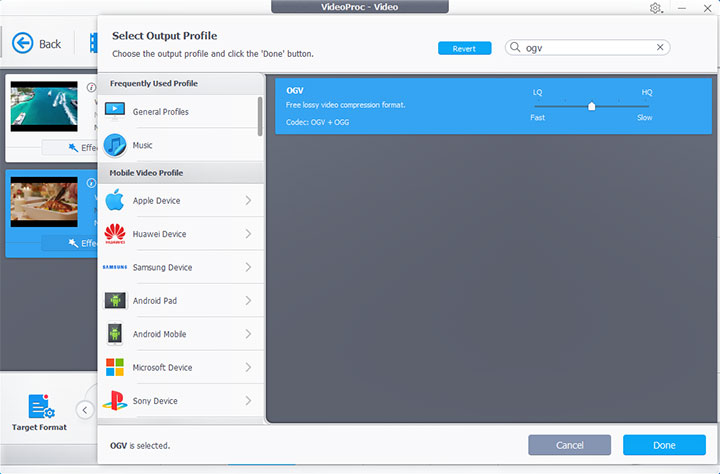The width and height of the screenshot is (720, 474).
Task: Minimize the VideoProc window
Action: pyautogui.click(x=682, y=8)
